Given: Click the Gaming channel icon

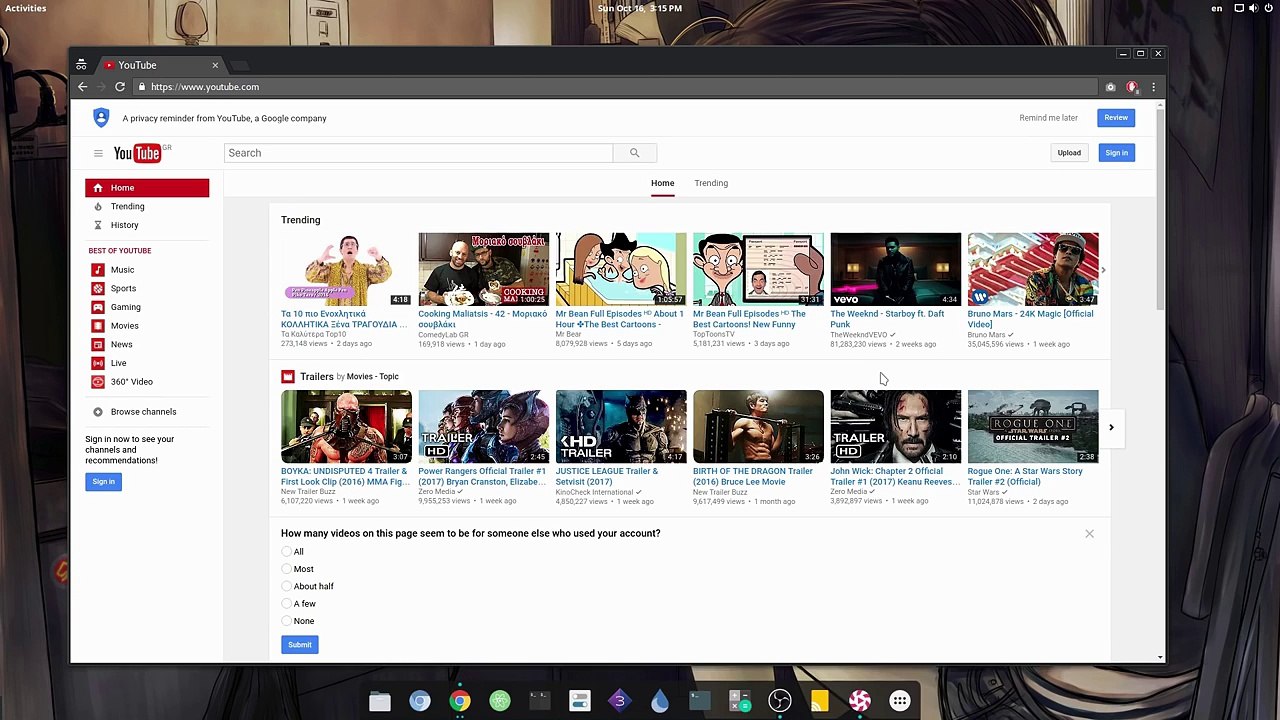Looking at the screenshot, I should (98, 307).
